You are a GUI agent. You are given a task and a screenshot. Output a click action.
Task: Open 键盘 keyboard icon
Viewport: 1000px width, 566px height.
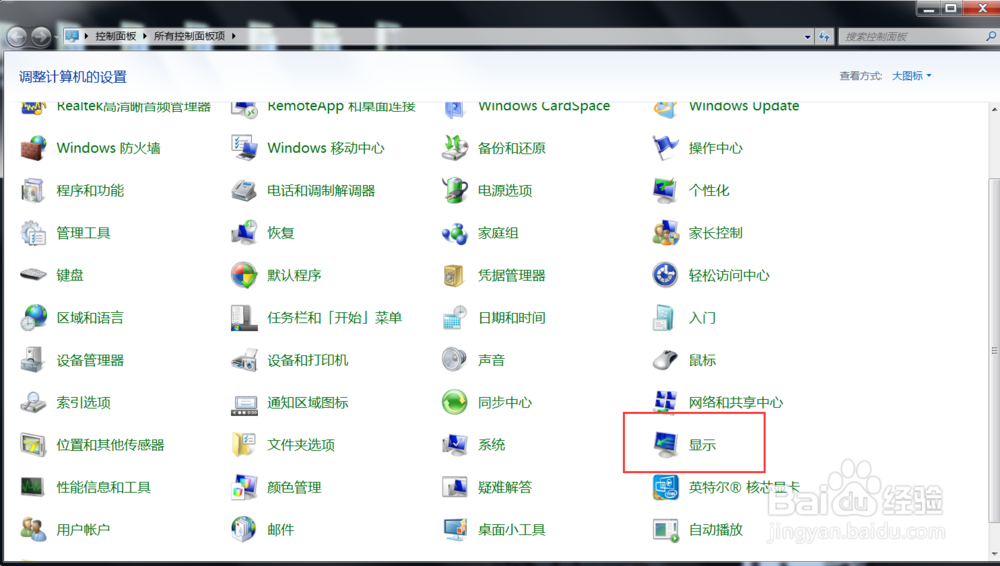[33, 275]
